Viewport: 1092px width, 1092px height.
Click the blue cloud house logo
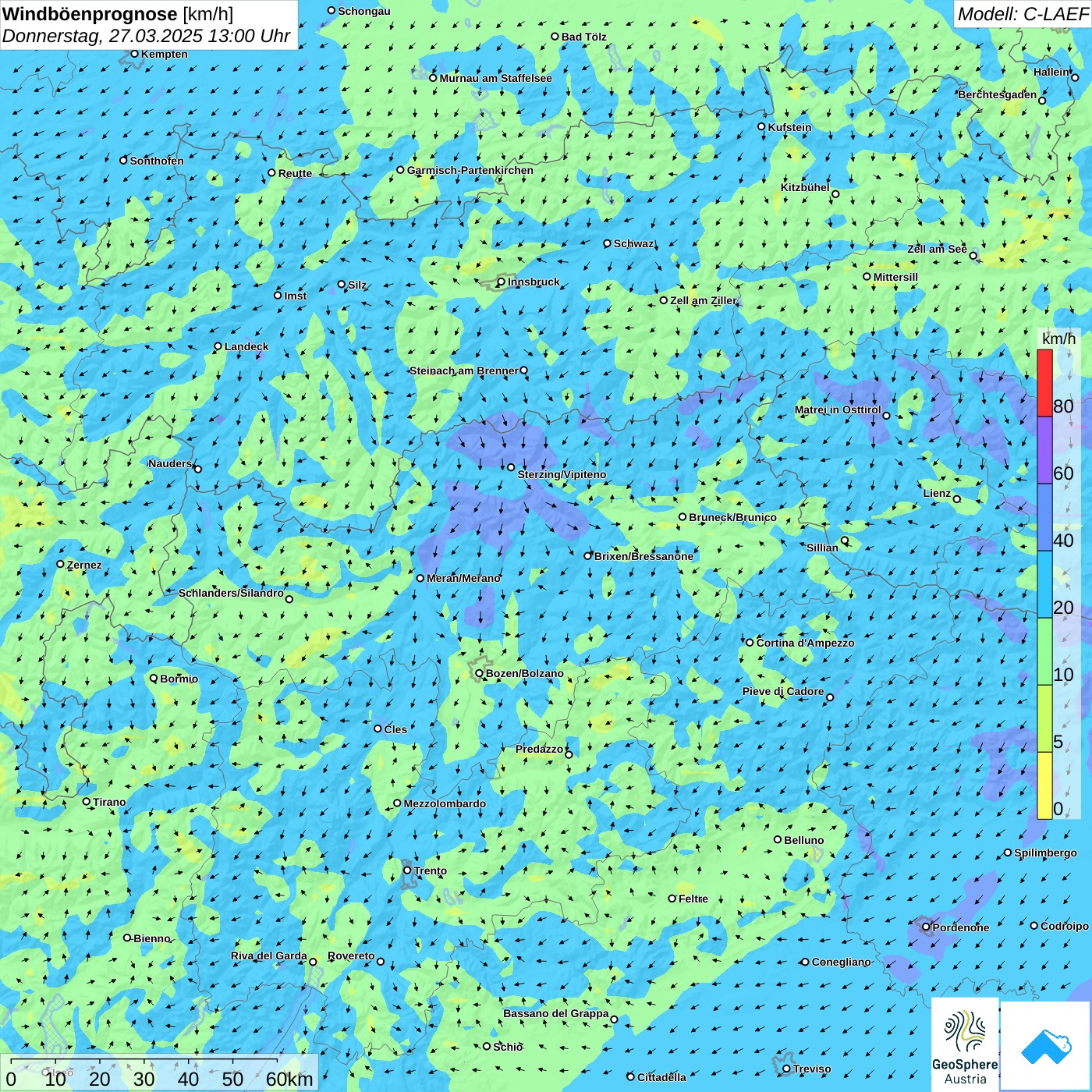coord(1046,1046)
